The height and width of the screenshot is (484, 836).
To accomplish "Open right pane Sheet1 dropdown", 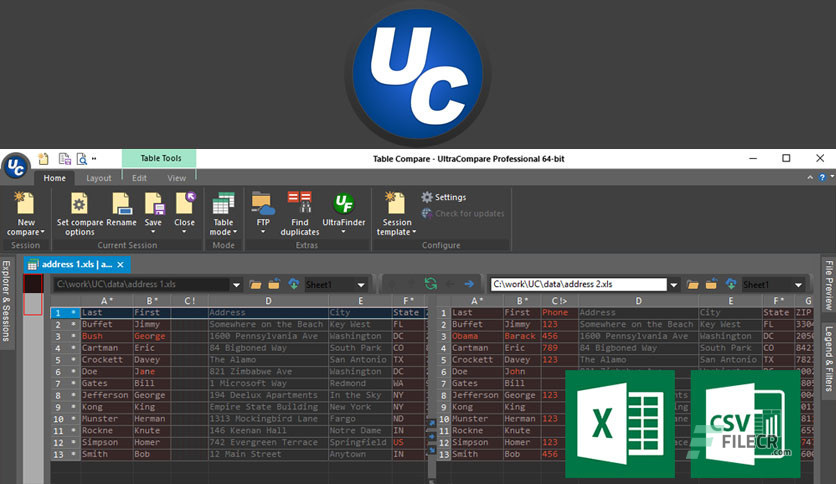I will [798, 285].
